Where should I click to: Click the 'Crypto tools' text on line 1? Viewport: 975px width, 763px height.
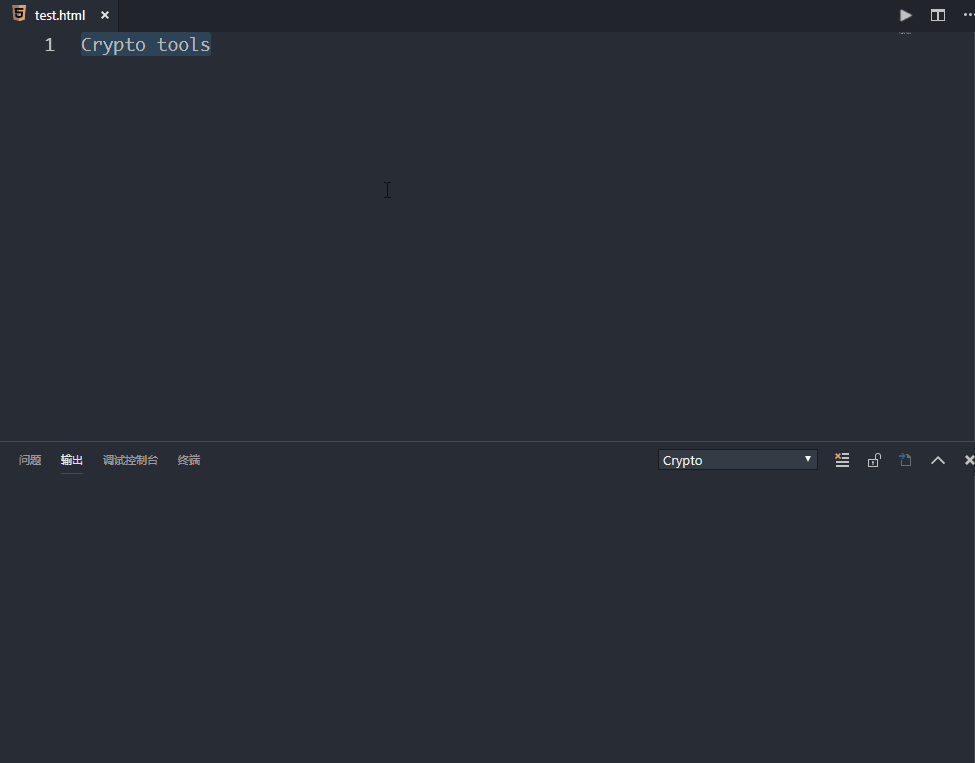point(146,45)
